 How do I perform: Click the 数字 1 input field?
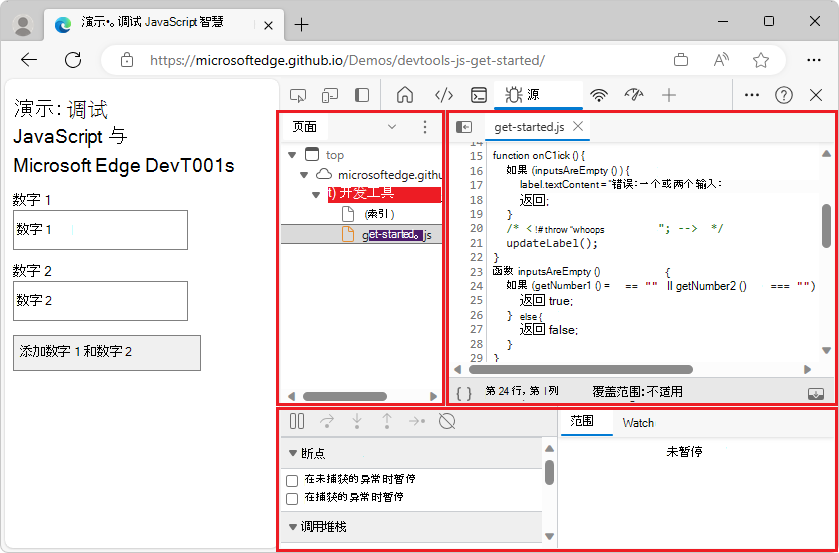click(101, 230)
